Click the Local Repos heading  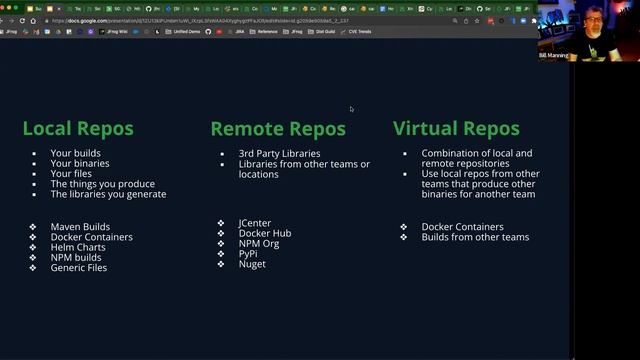78,128
